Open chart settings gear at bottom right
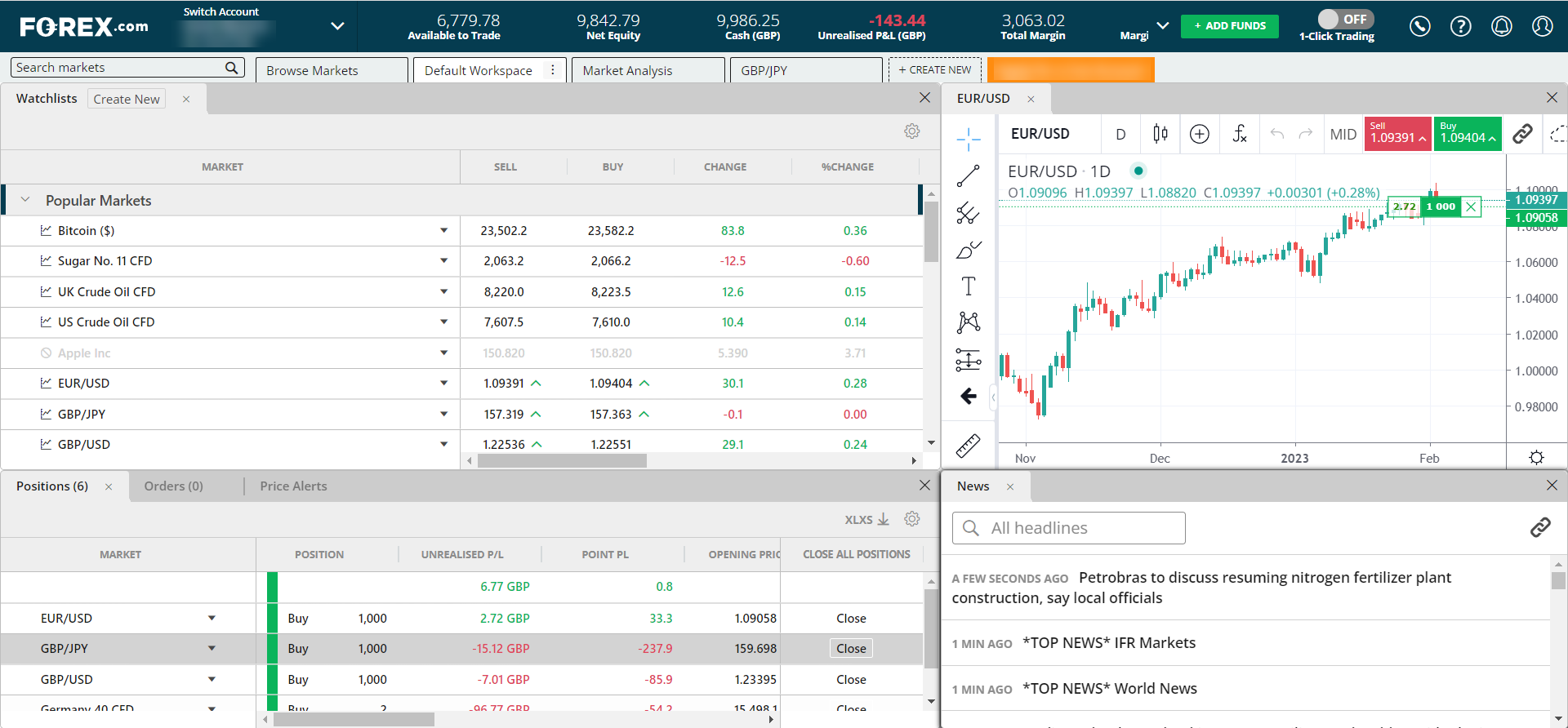1568x728 pixels. pos(1536,457)
